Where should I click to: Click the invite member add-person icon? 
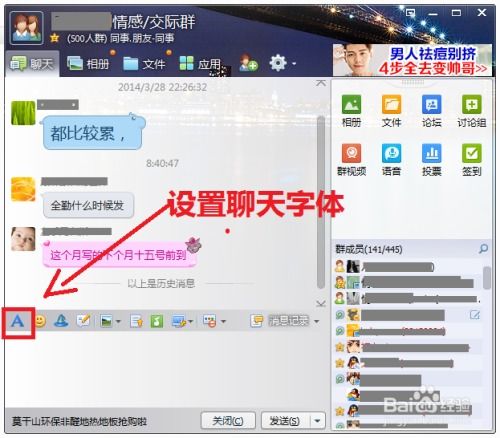coord(248,63)
